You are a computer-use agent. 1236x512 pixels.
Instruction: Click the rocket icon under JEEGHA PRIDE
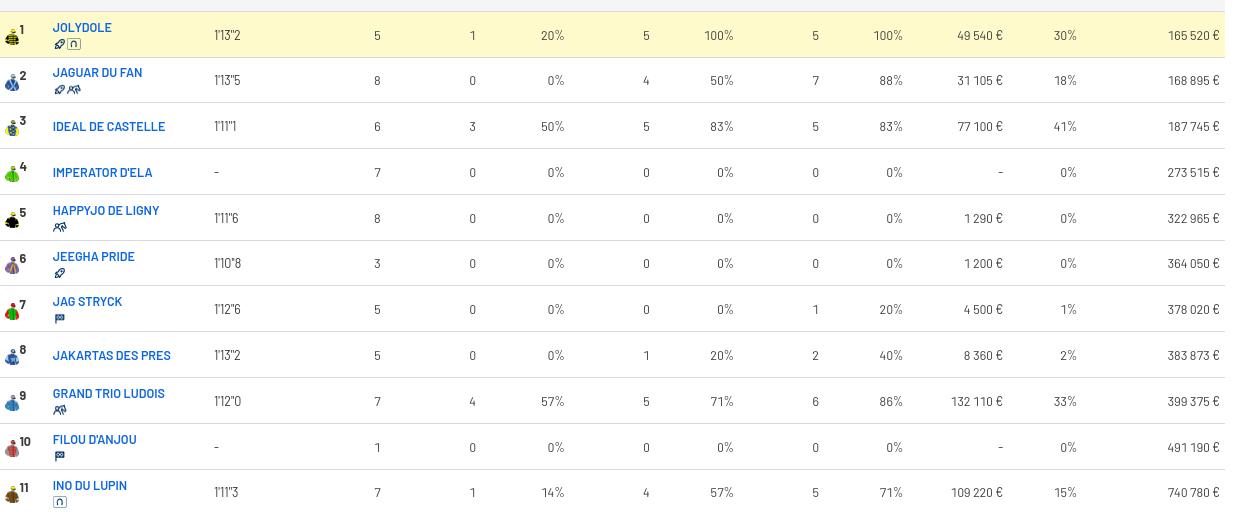[59, 273]
